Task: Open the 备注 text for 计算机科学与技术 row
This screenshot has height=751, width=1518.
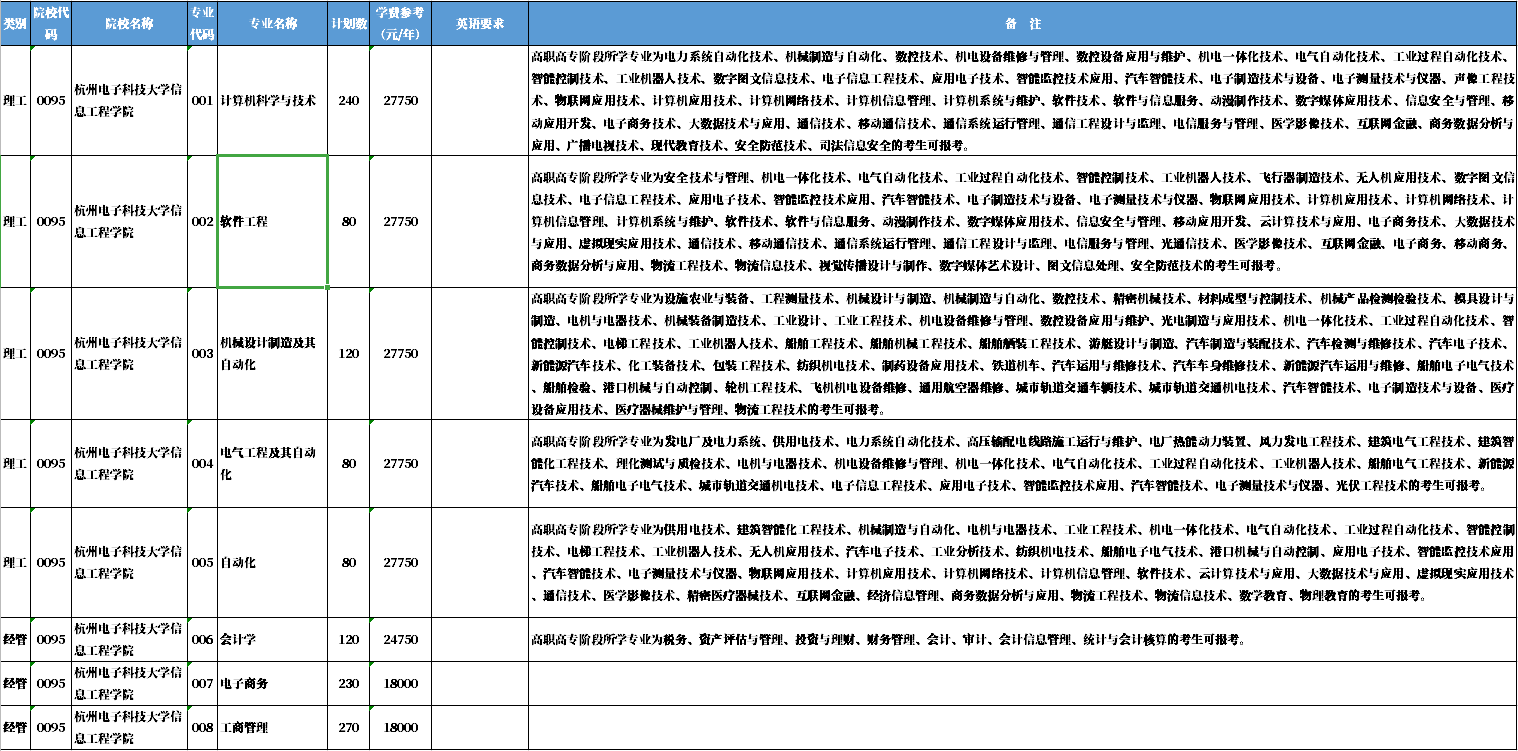Action: click(x=1022, y=101)
